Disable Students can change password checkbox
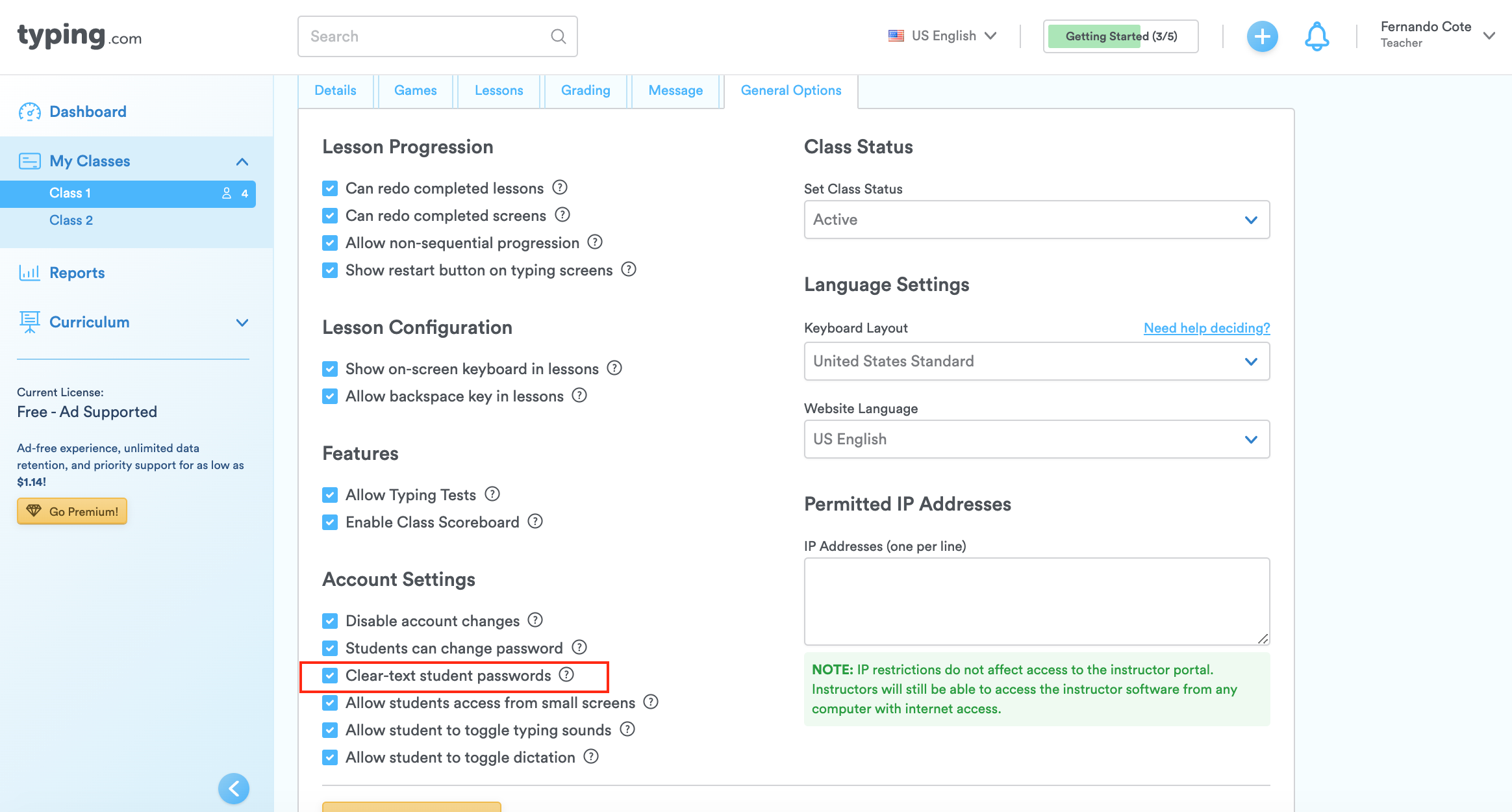Viewport: 1512px width, 812px height. [x=330, y=648]
